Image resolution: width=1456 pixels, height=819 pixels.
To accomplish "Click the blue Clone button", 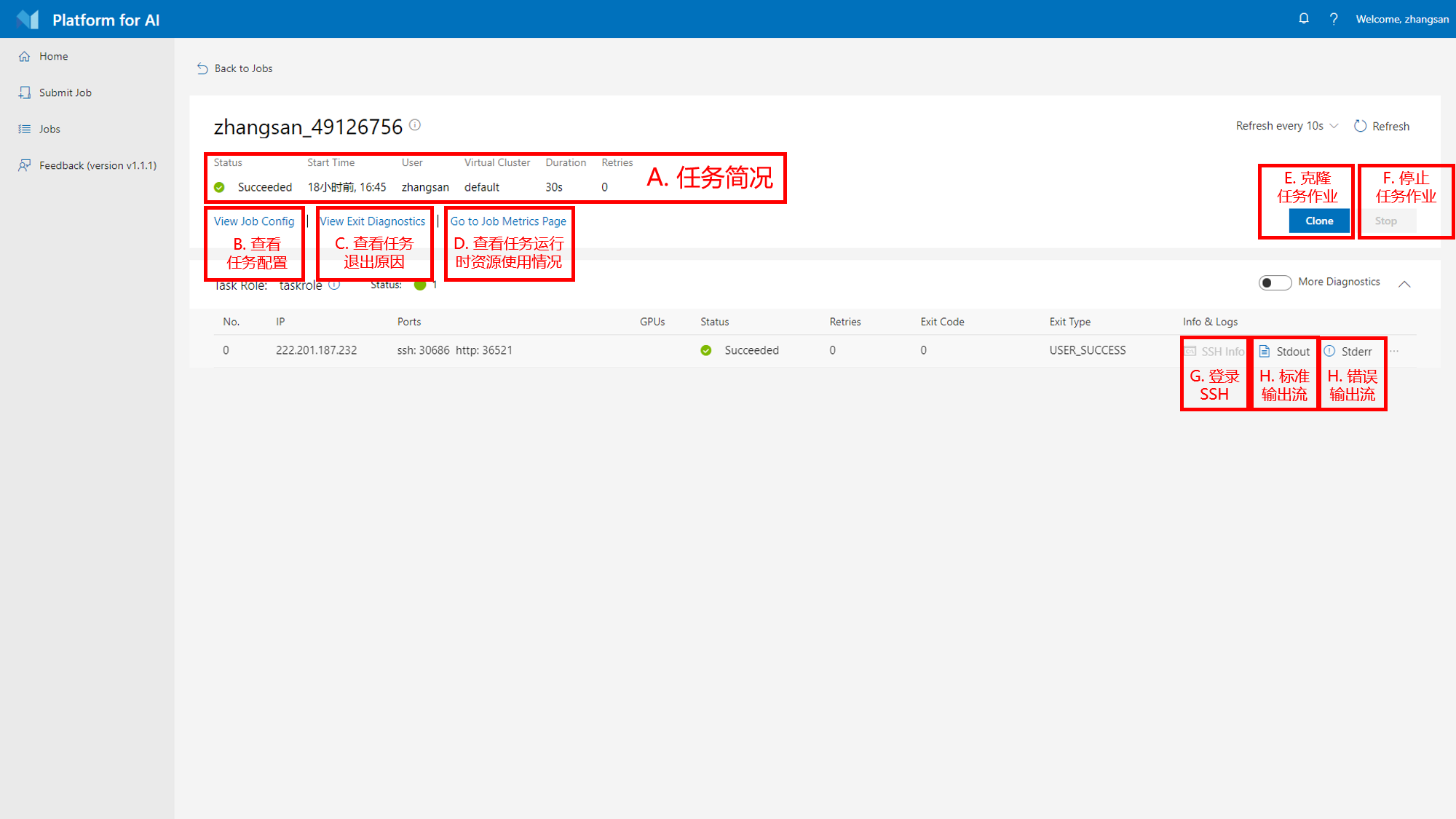I will click(x=1318, y=221).
